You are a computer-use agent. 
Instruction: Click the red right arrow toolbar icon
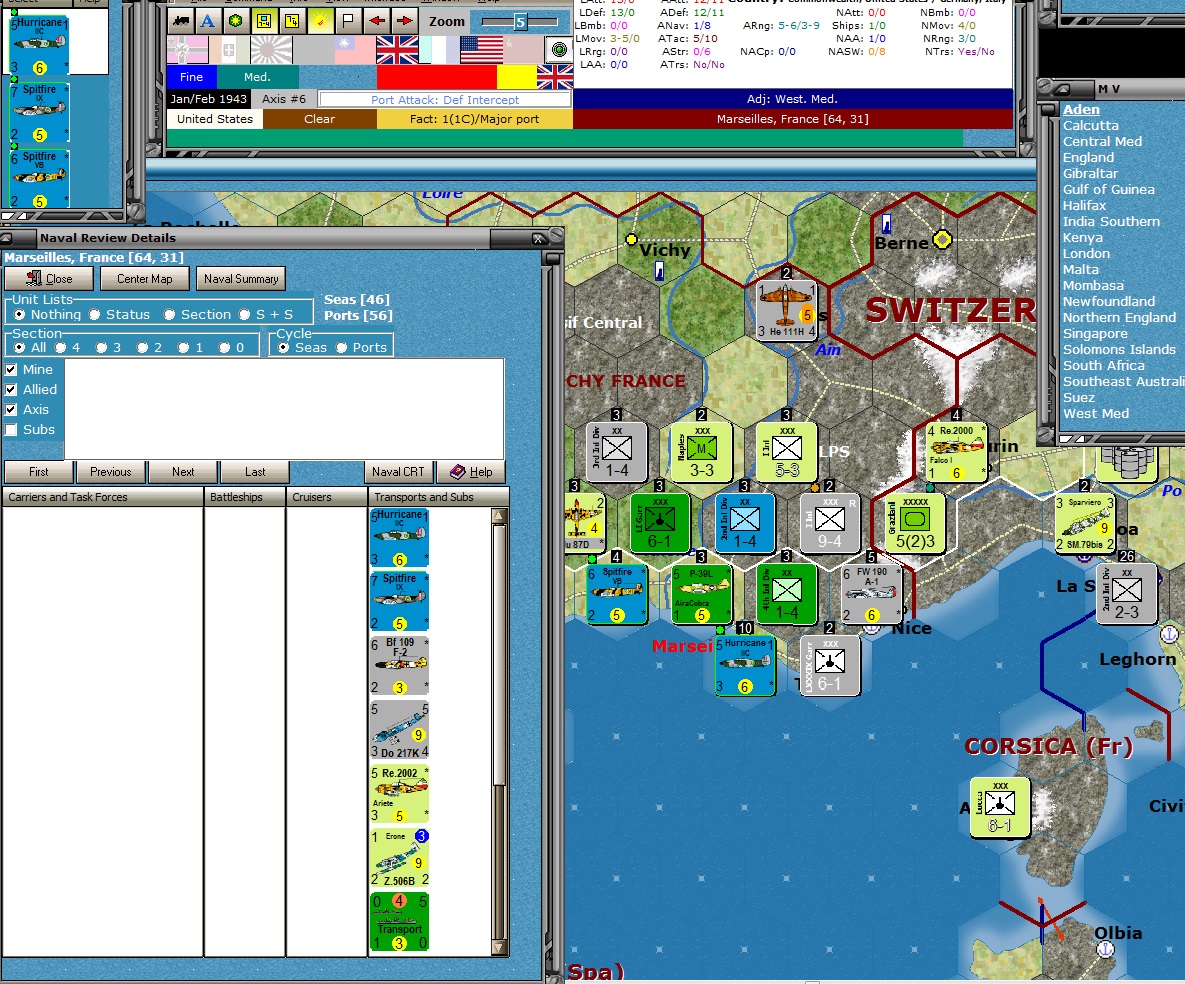(x=404, y=20)
